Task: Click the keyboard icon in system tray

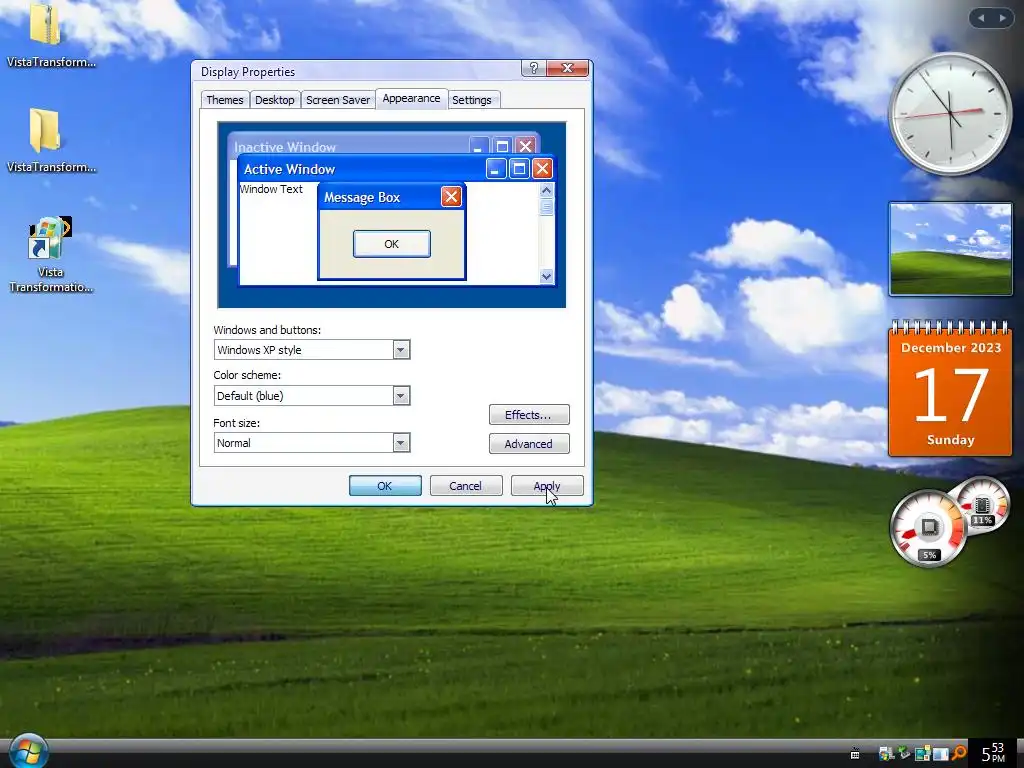Action: point(854,754)
